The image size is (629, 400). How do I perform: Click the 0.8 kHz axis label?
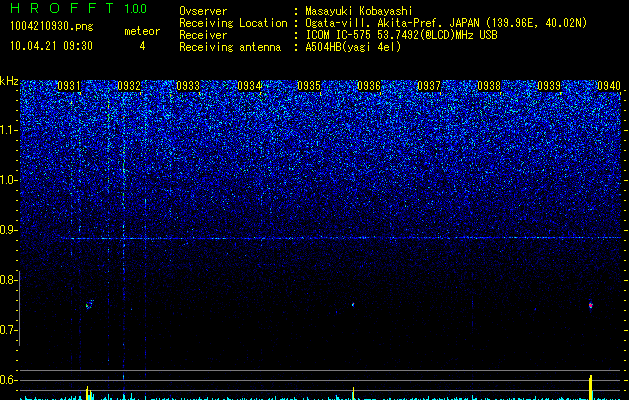(9, 280)
